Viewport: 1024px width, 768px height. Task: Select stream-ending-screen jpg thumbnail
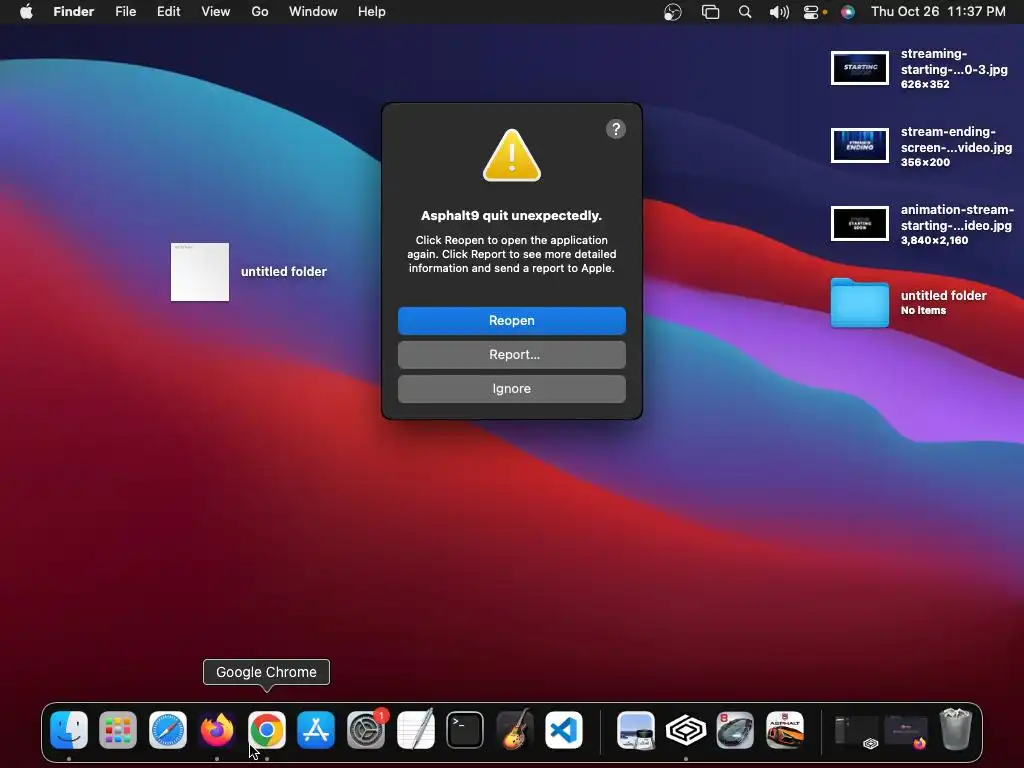[x=859, y=145]
